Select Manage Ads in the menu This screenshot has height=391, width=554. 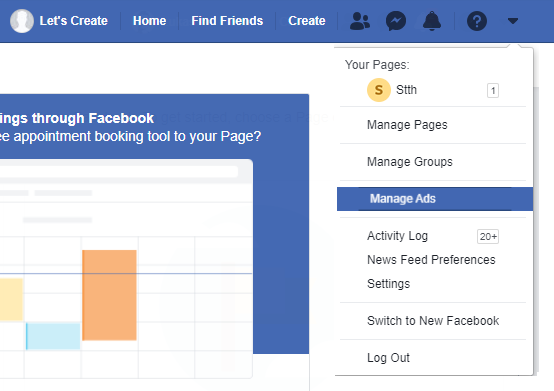pos(435,199)
